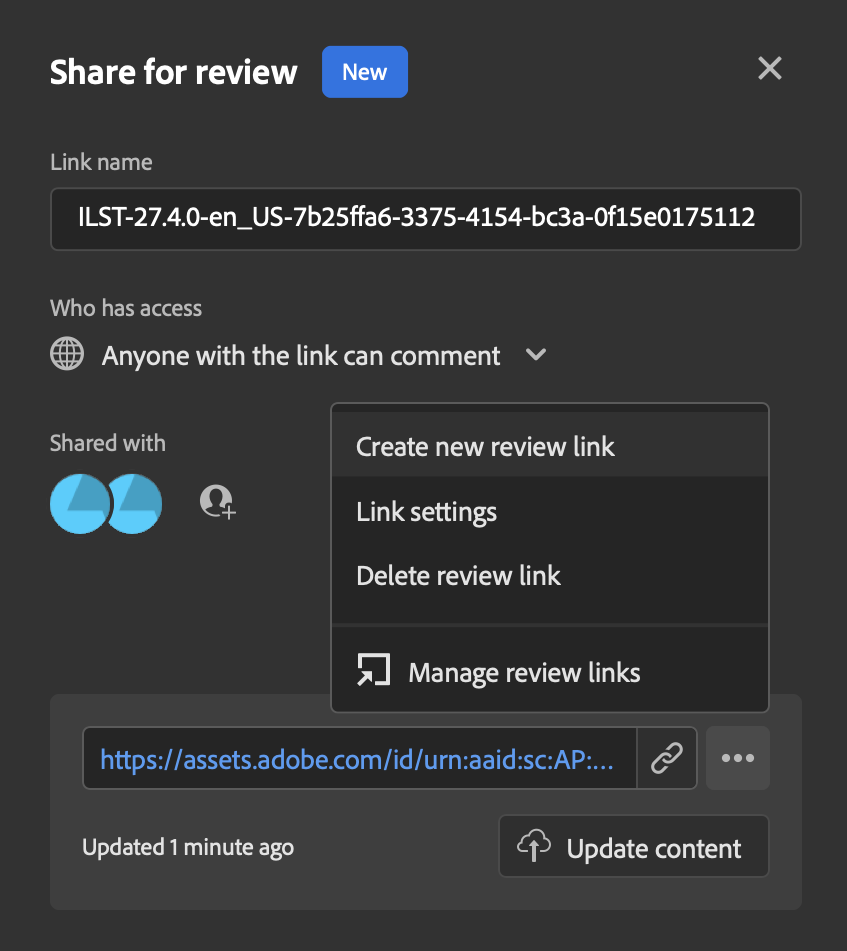The image size is (847, 951).
Task: Close the Share for review dialog
Action: [769, 68]
